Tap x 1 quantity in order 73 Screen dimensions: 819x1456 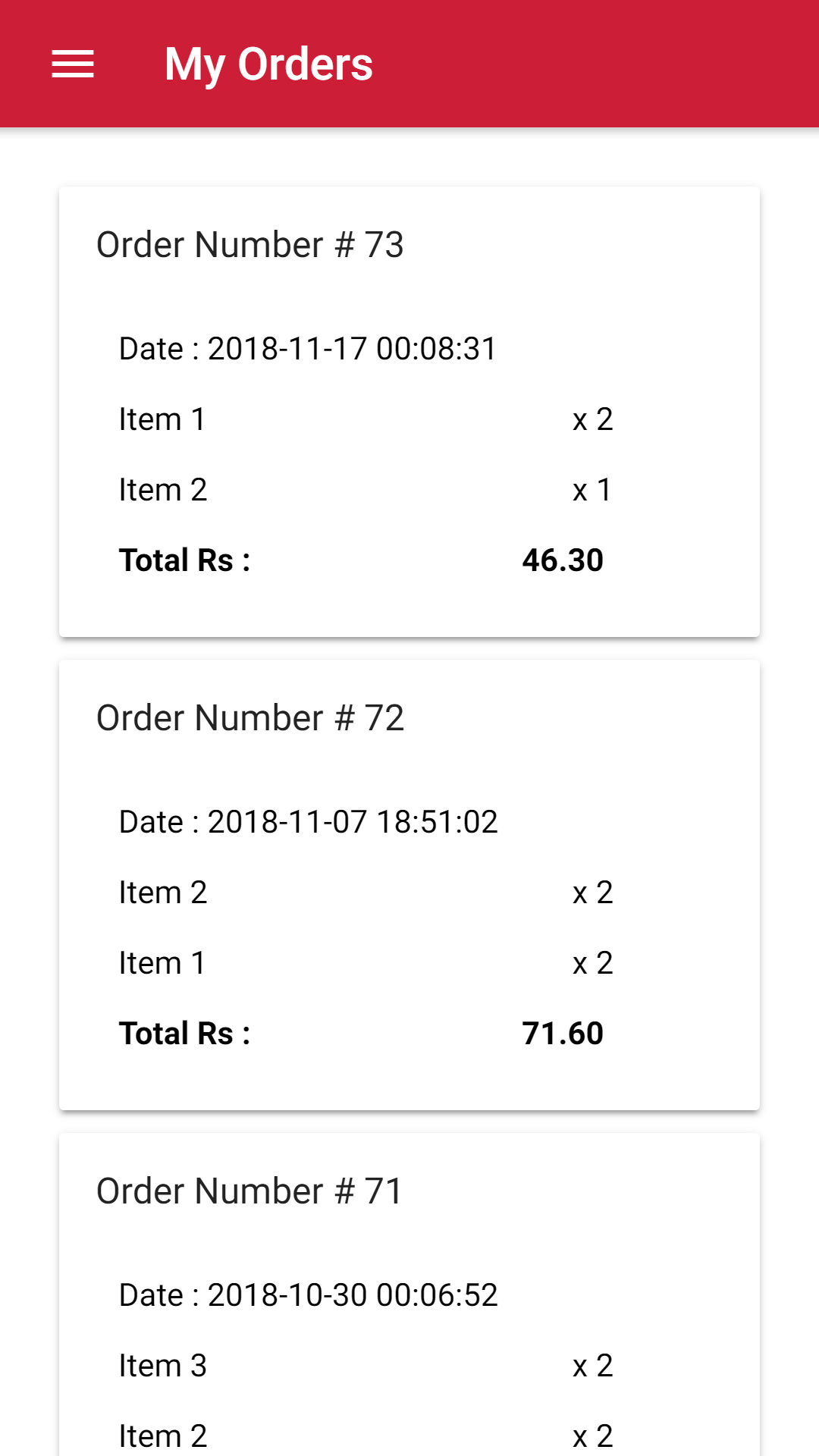[592, 490]
